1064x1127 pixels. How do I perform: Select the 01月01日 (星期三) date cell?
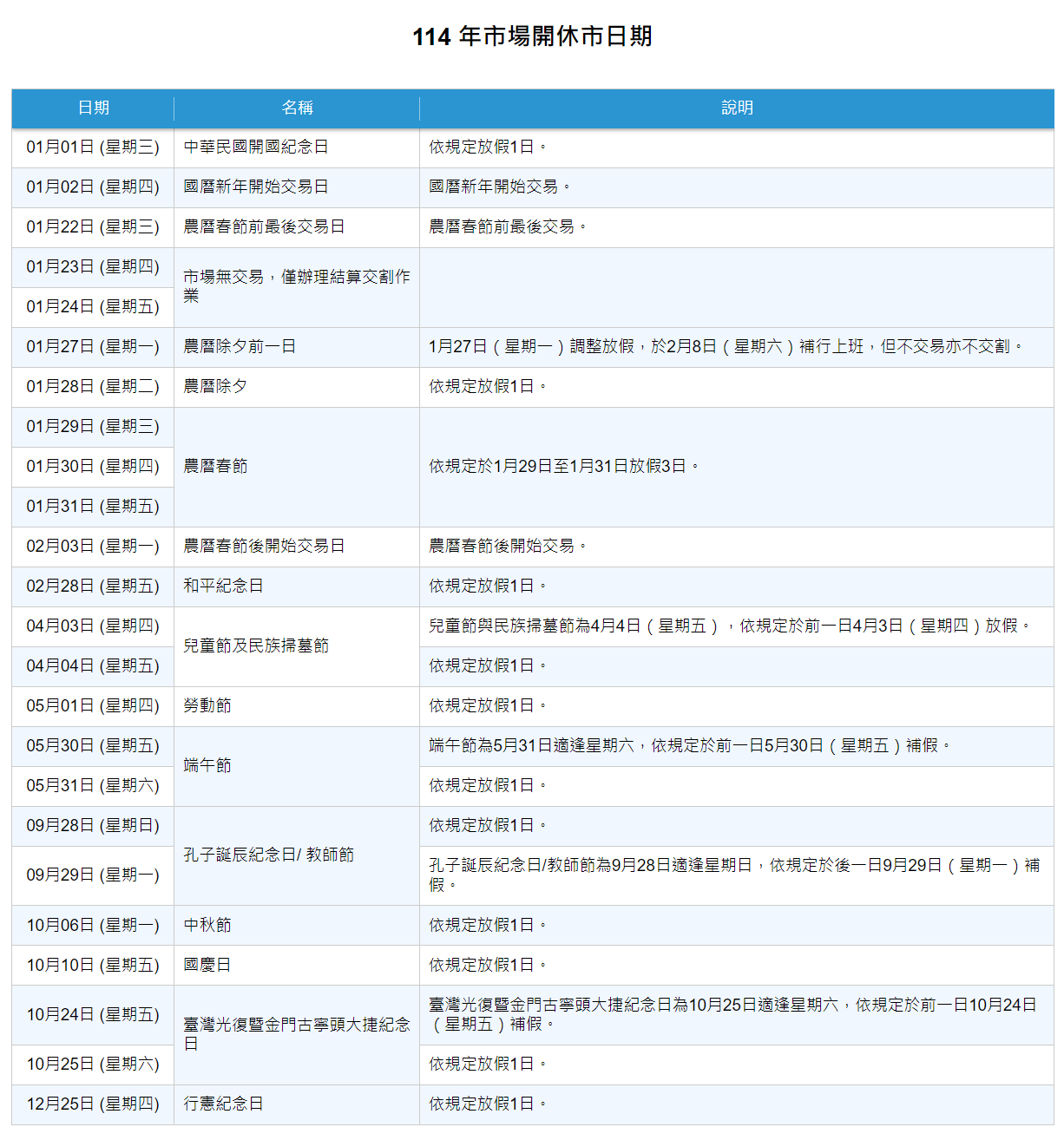pyautogui.click(x=93, y=147)
